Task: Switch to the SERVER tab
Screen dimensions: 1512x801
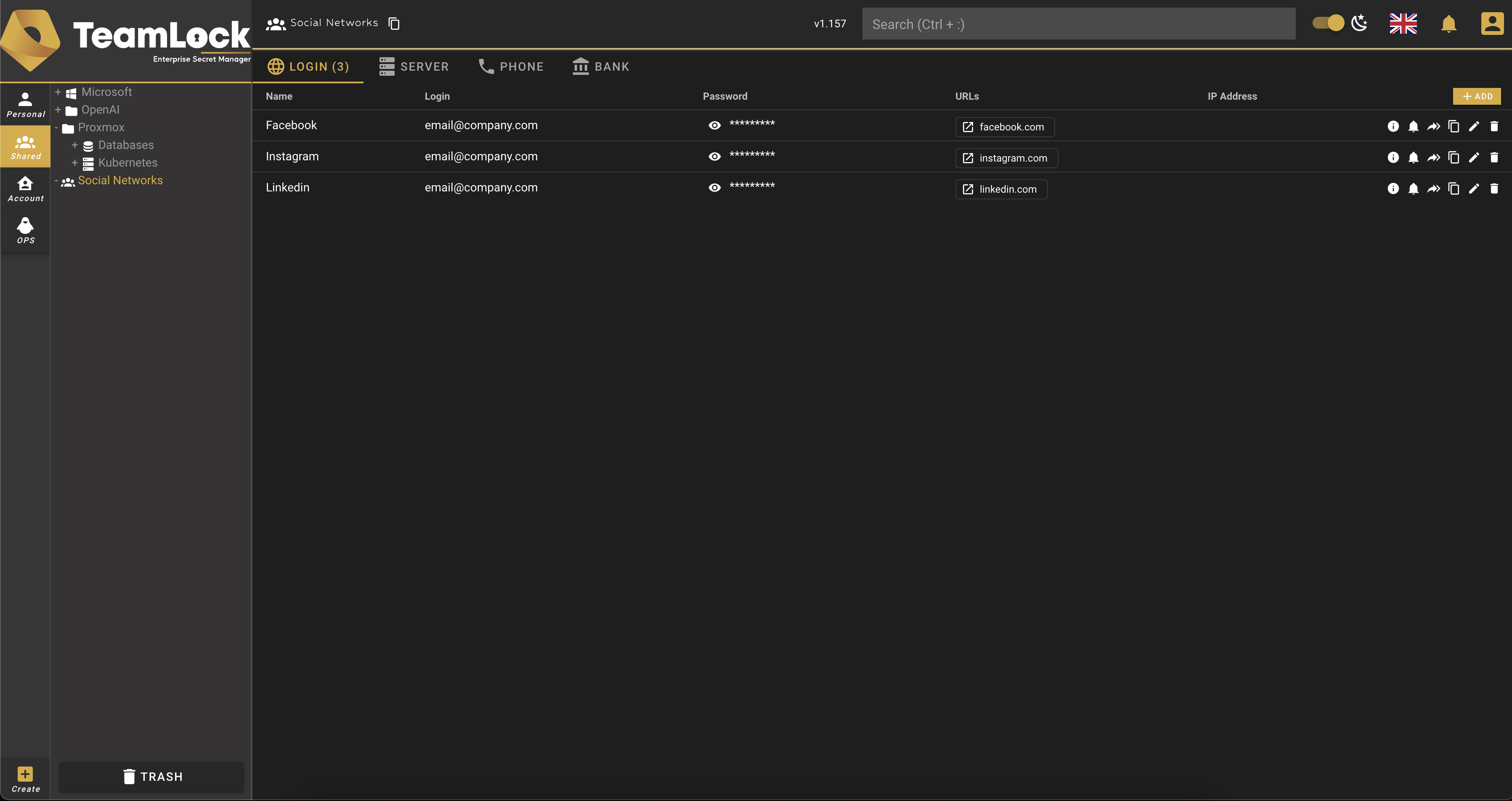Action: coord(414,66)
